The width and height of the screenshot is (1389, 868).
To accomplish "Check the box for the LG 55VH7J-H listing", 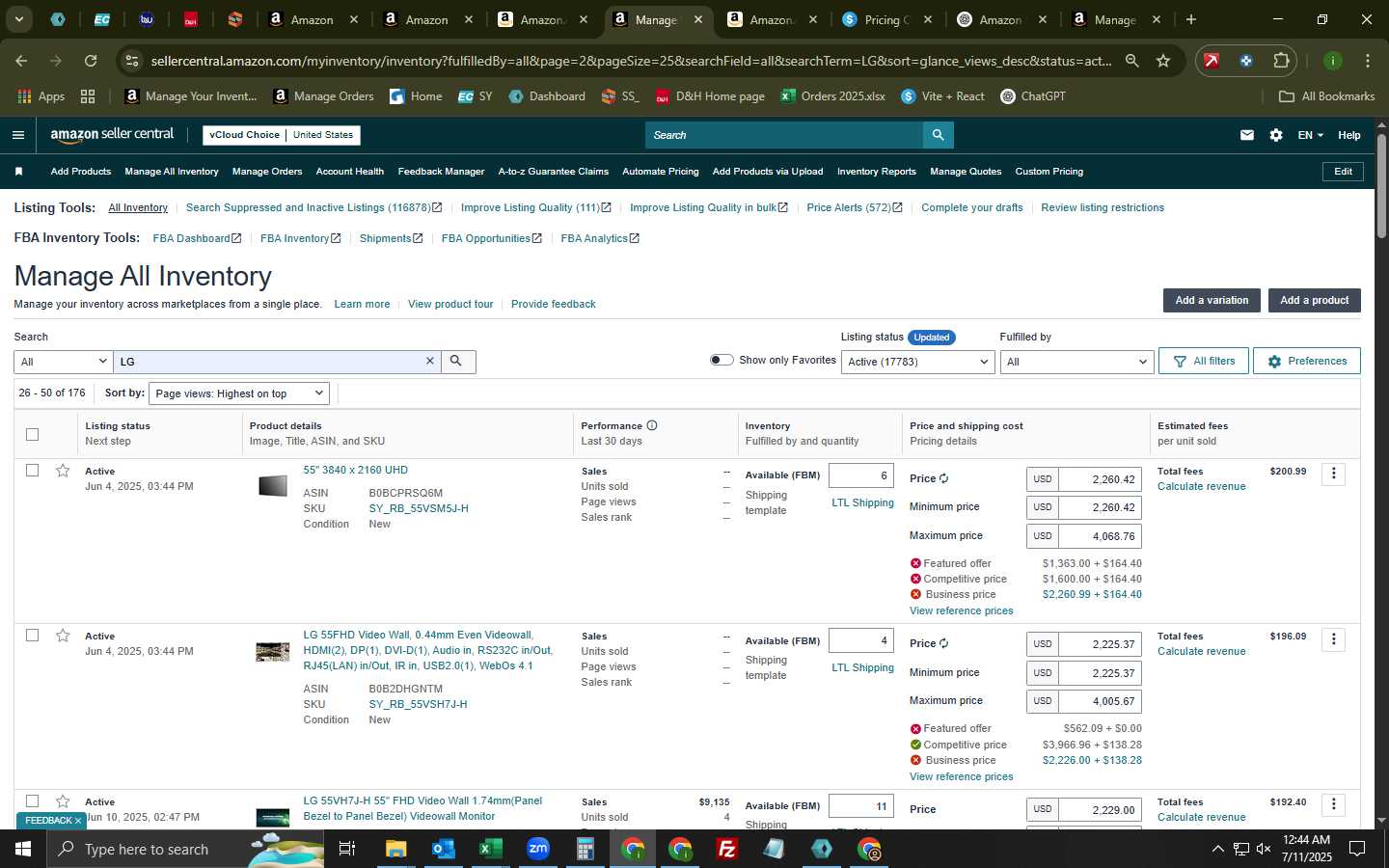I will pyautogui.click(x=32, y=801).
